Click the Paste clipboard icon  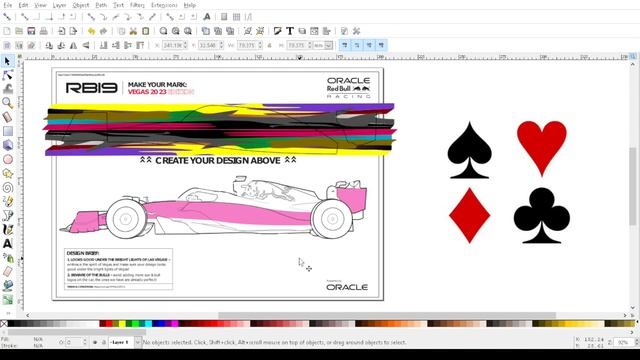tap(146, 31)
